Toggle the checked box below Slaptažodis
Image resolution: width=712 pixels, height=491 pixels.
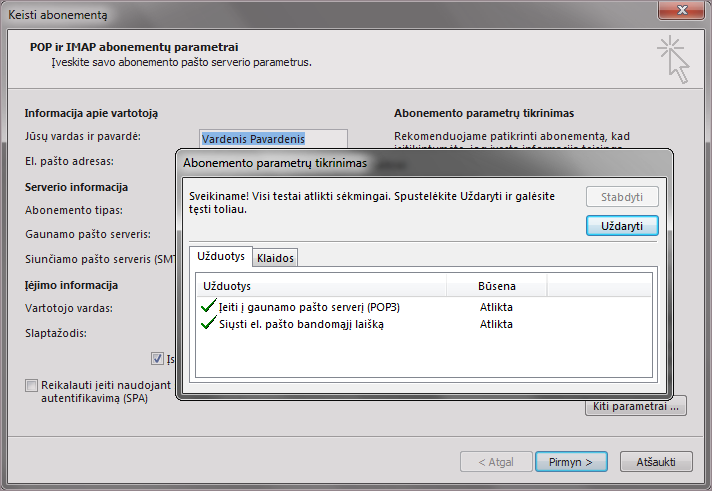pyautogui.click(x=158, y=358)
